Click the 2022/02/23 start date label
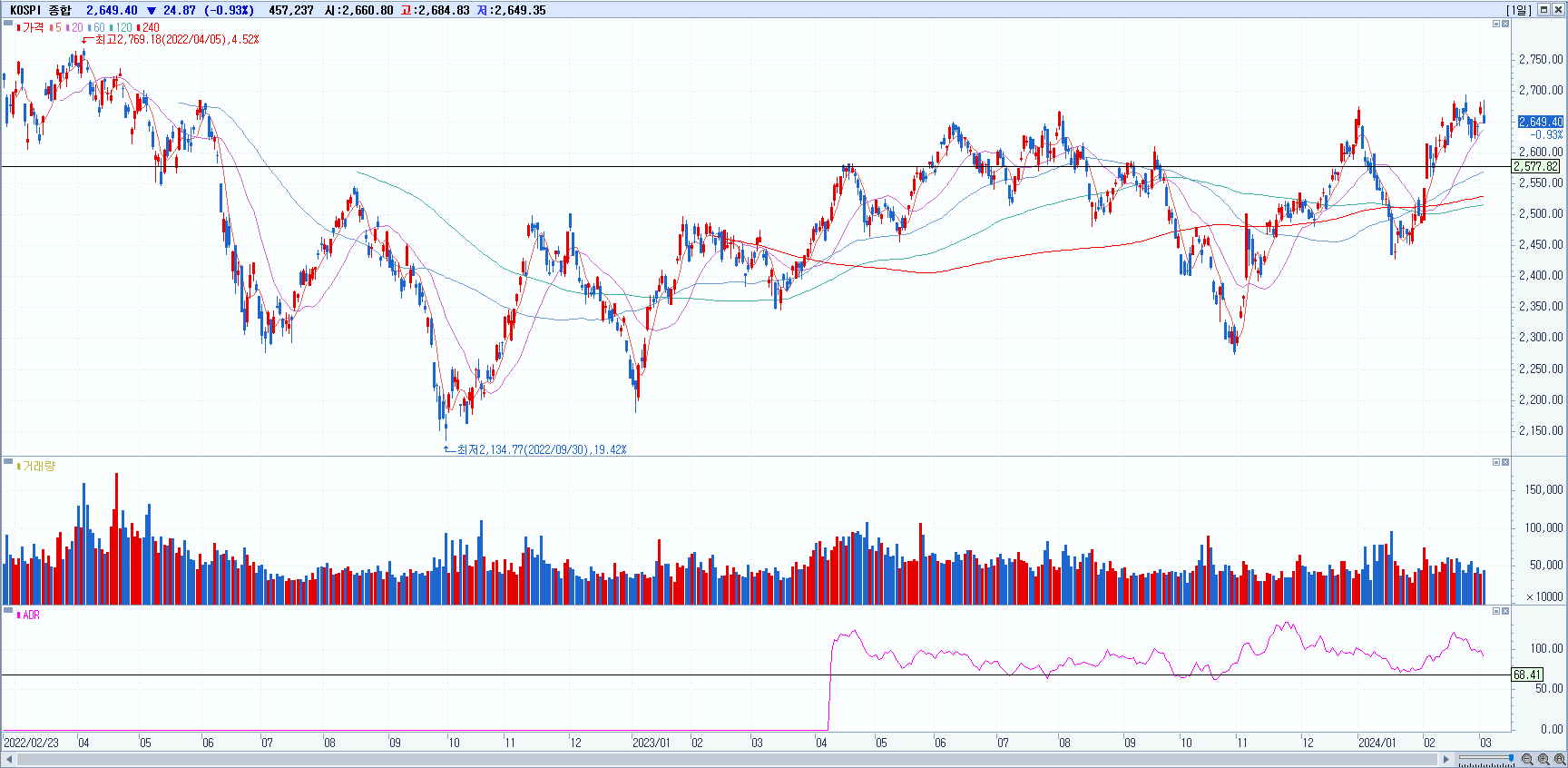This screenshot has width=1568, height=768. 32,743
